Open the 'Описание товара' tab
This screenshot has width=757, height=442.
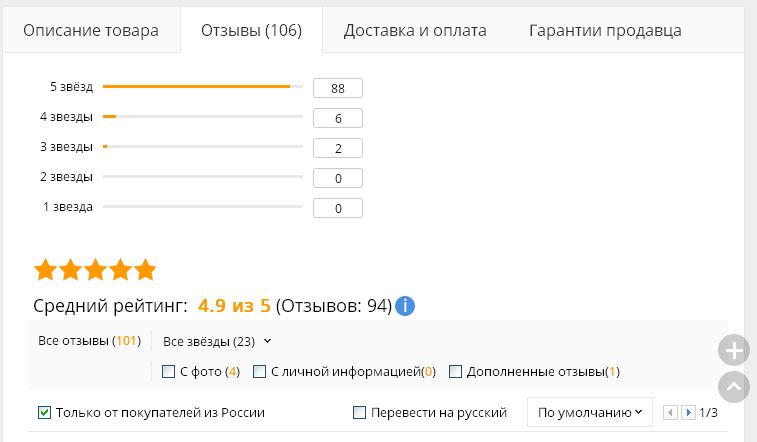click(x=91, y=30)
